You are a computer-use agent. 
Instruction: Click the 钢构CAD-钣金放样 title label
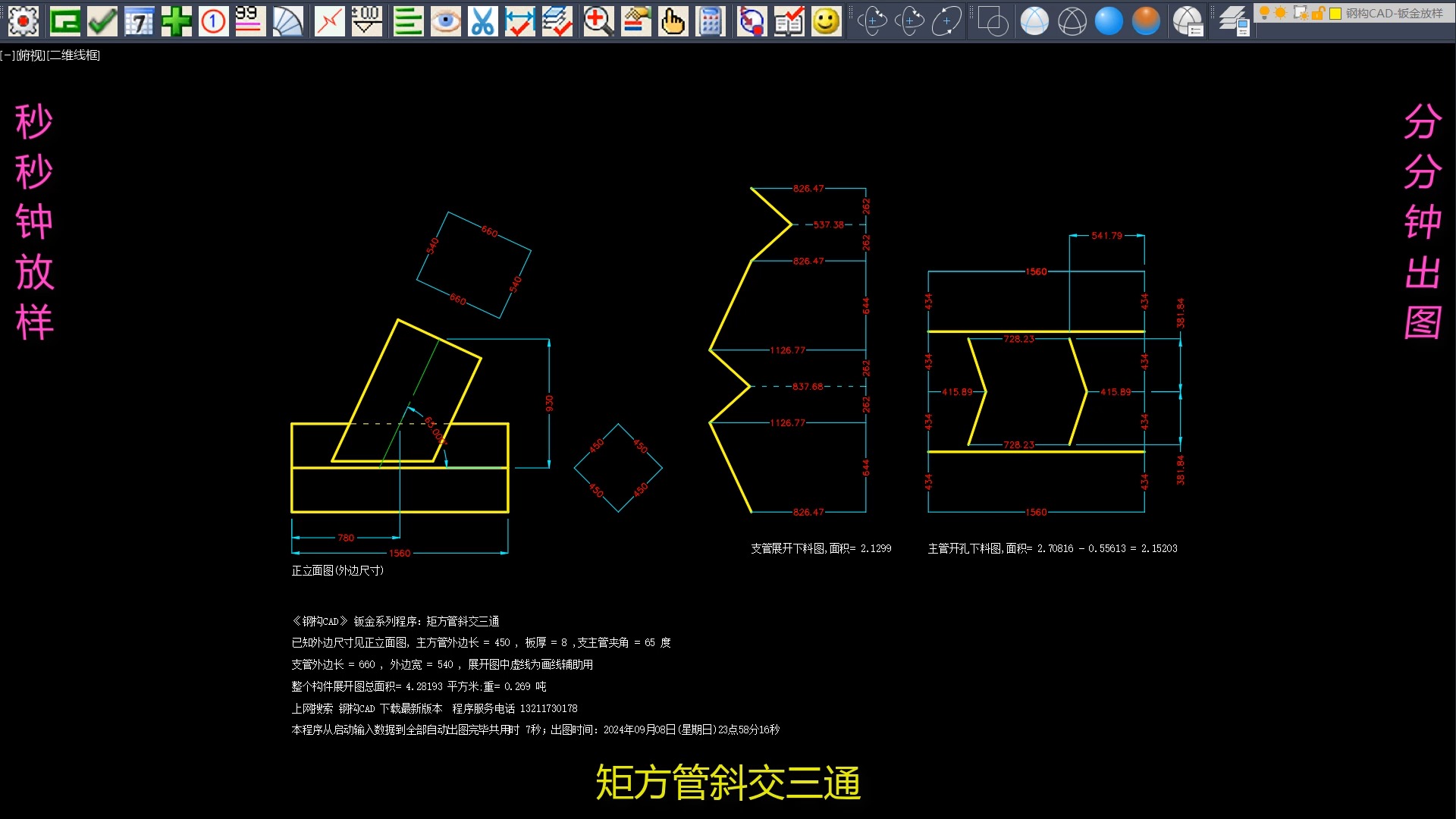(x=1394, y=13)
